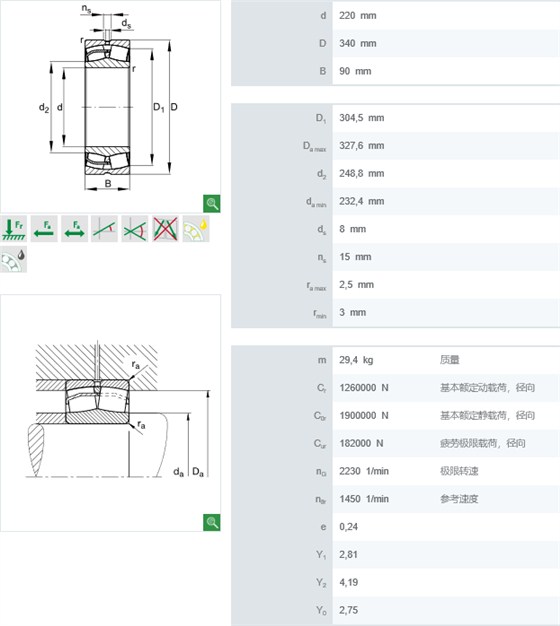Select the bore diameter value 220 mm
560x626 pixels.
pyautogui.click(x=358, y=16)
